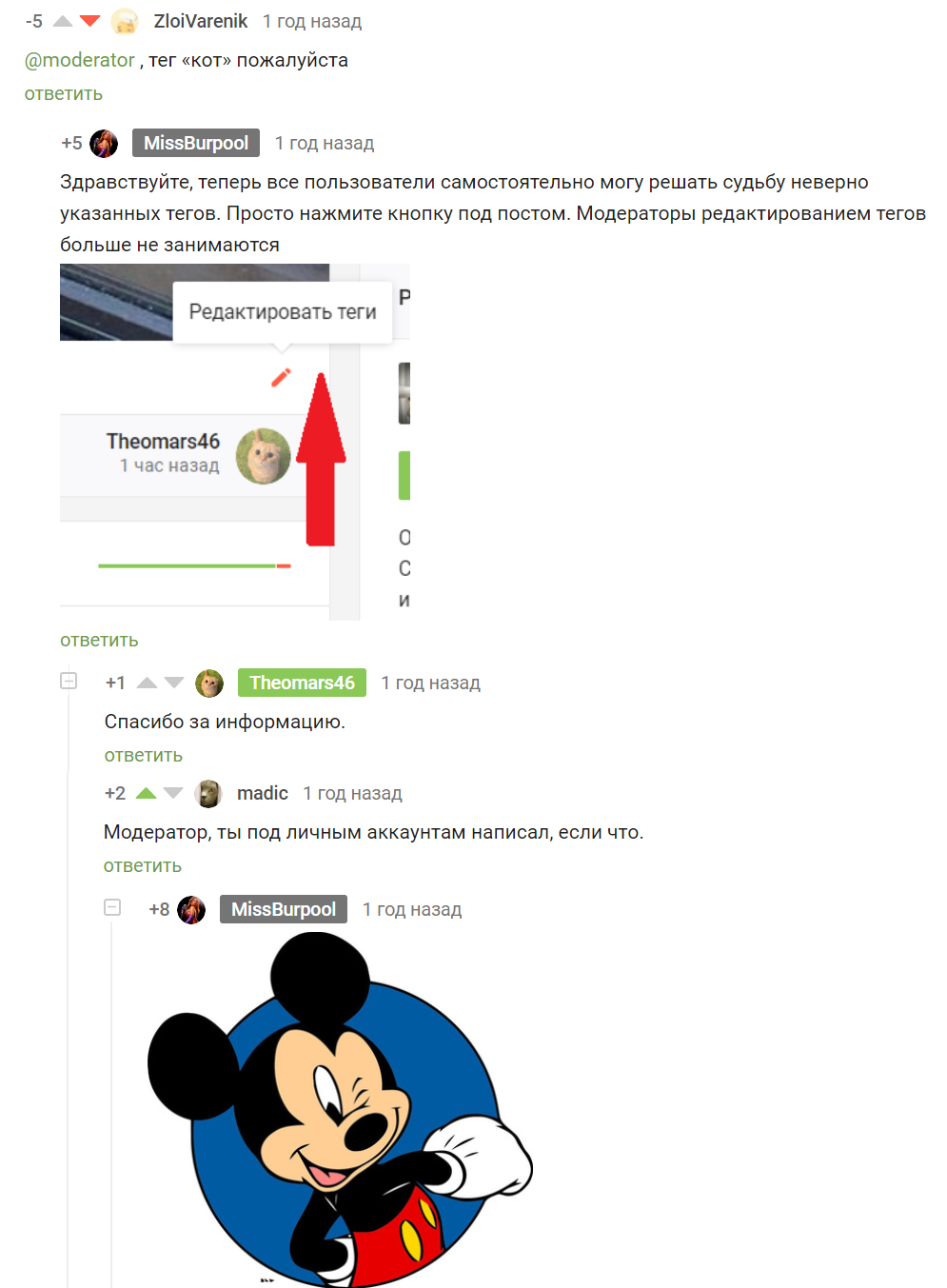
Task: Downvote the Theomars46 comment
Action: pos(174,683)
